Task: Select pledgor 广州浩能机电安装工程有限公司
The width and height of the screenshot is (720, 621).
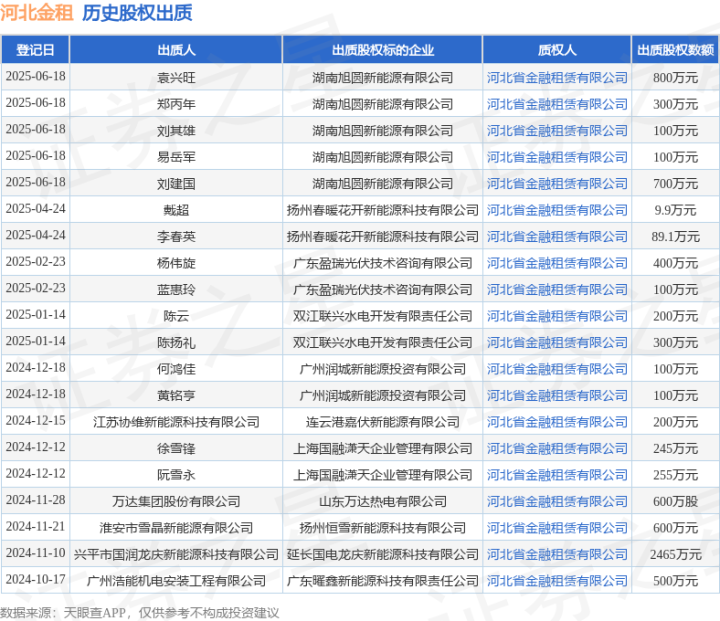Action: pos(176,581)
